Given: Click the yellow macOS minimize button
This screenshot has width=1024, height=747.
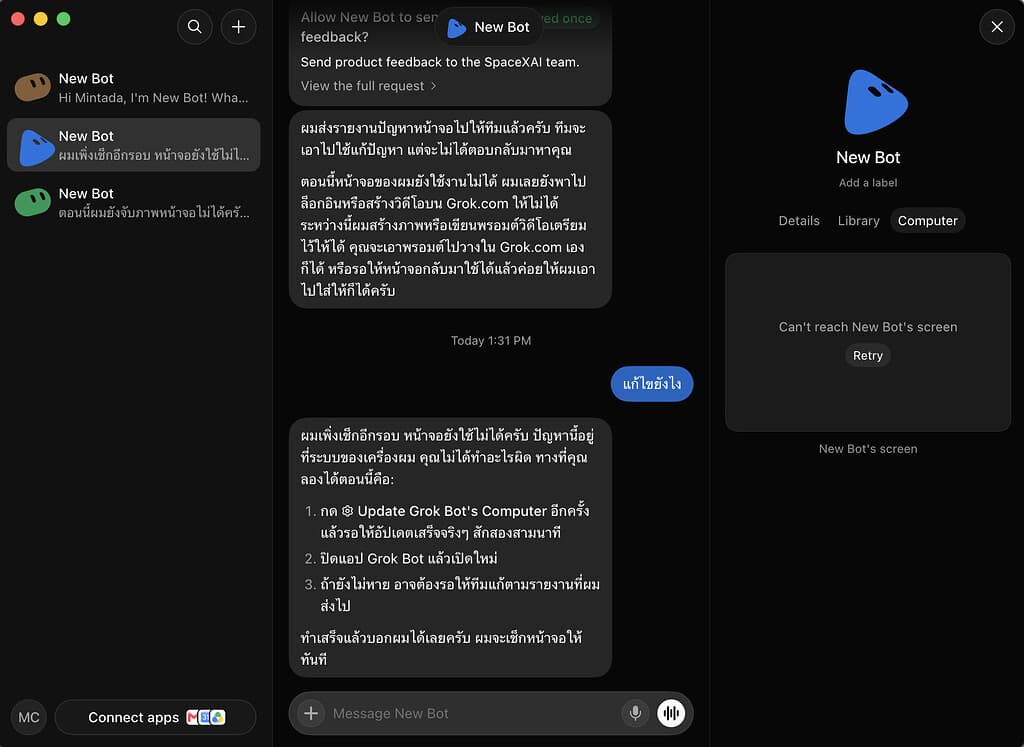Looking at the screenshot, I should click(x=40, y=19).
